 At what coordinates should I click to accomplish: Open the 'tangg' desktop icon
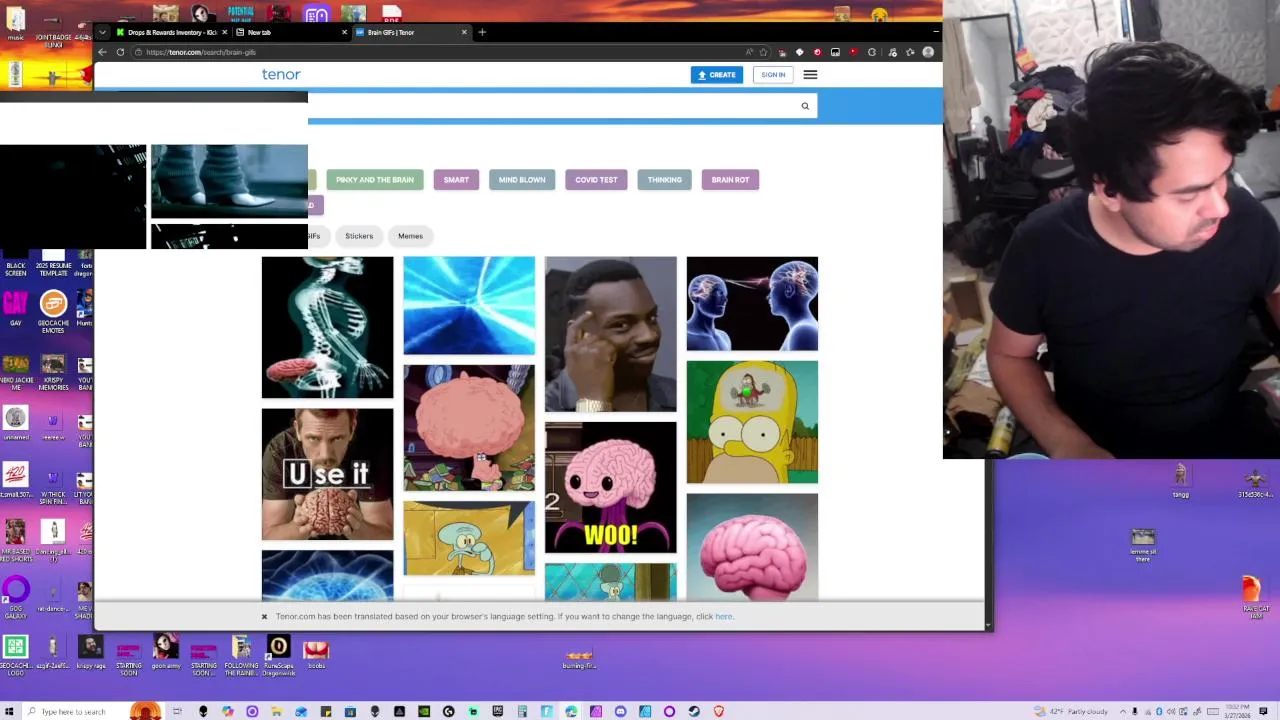coord(1181,481)
